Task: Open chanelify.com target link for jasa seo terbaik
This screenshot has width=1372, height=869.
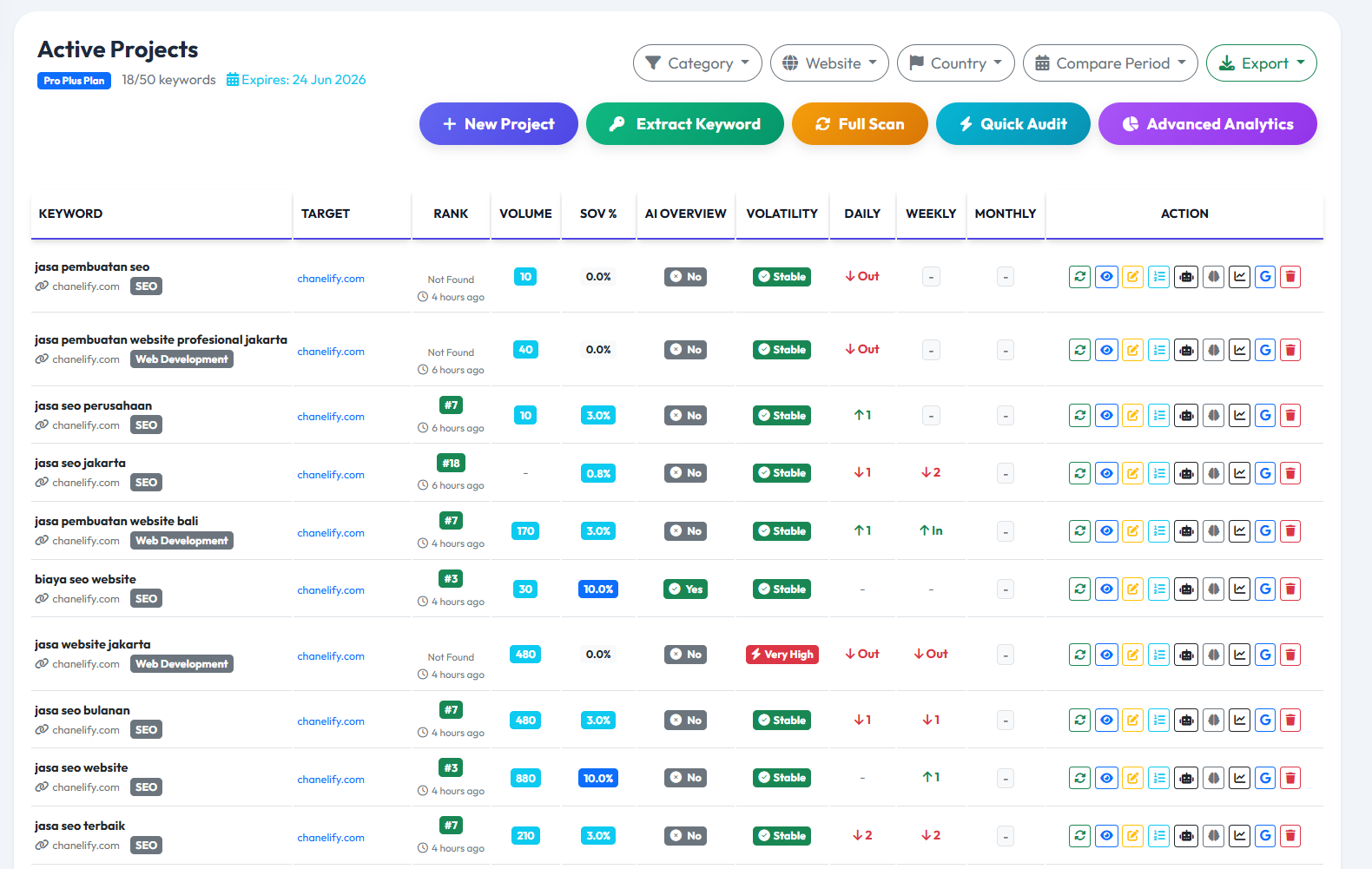Action: 331,838
